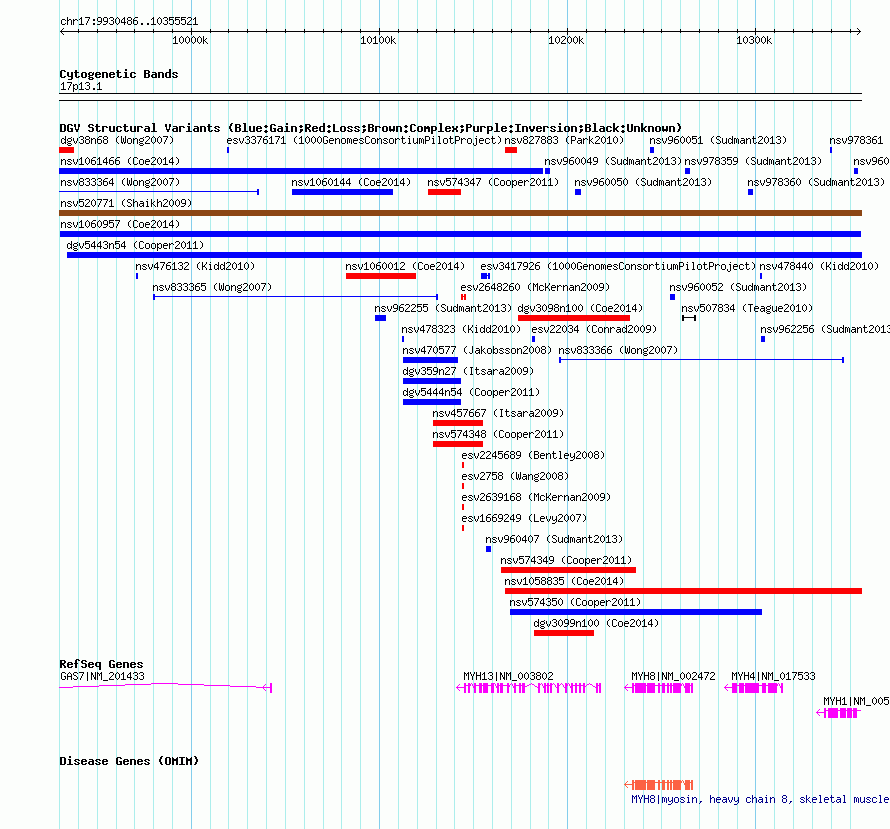Image resolution: width=890 pixels, height=829 pixels.
Task: Click the esv1669249 (Levy2007) label
Action: tap(524, 518)
